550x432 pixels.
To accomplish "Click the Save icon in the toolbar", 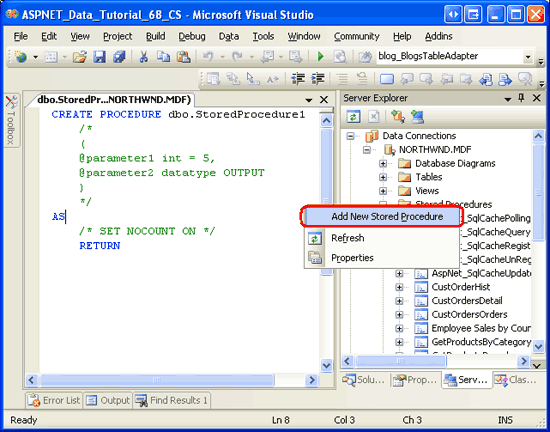I will pos(99,56).
